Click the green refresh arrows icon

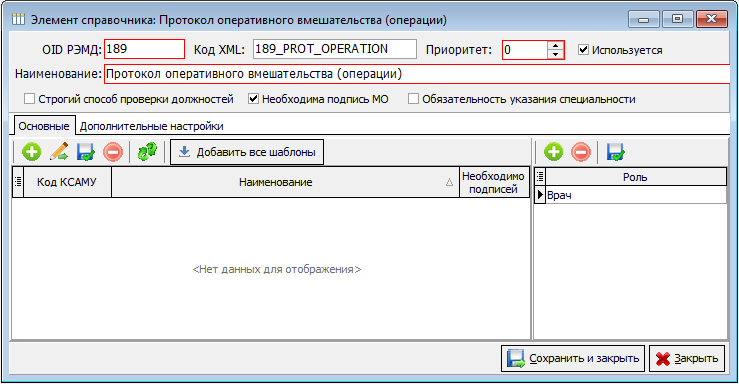(147, 152)
